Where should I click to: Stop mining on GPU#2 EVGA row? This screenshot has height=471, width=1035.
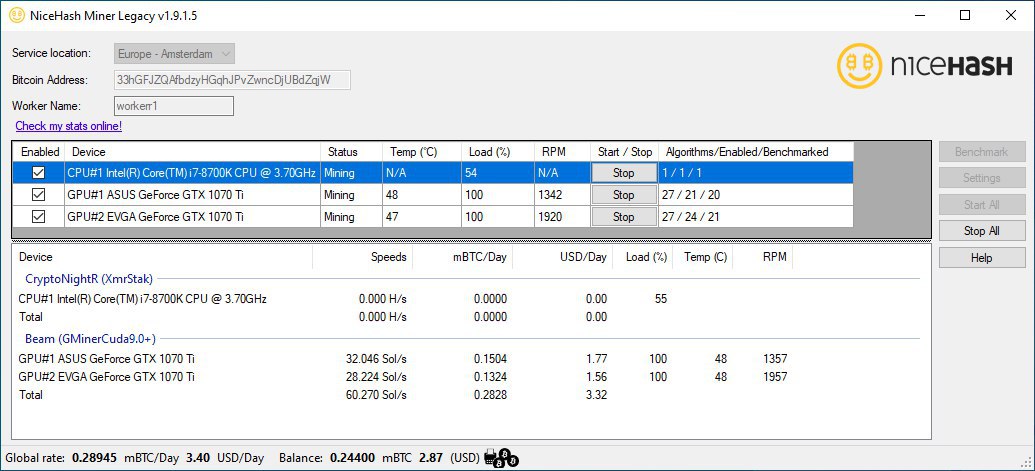(x=623, y=216)
